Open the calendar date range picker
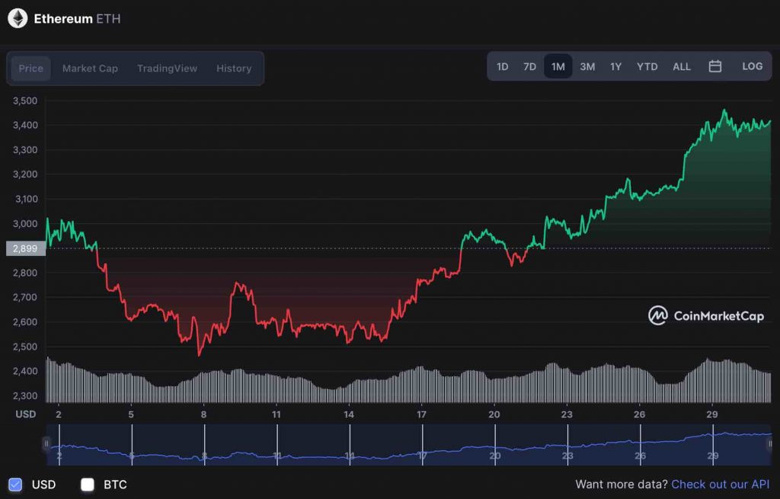This screenshot has height=499, width=780. click(x=715, y=67)
